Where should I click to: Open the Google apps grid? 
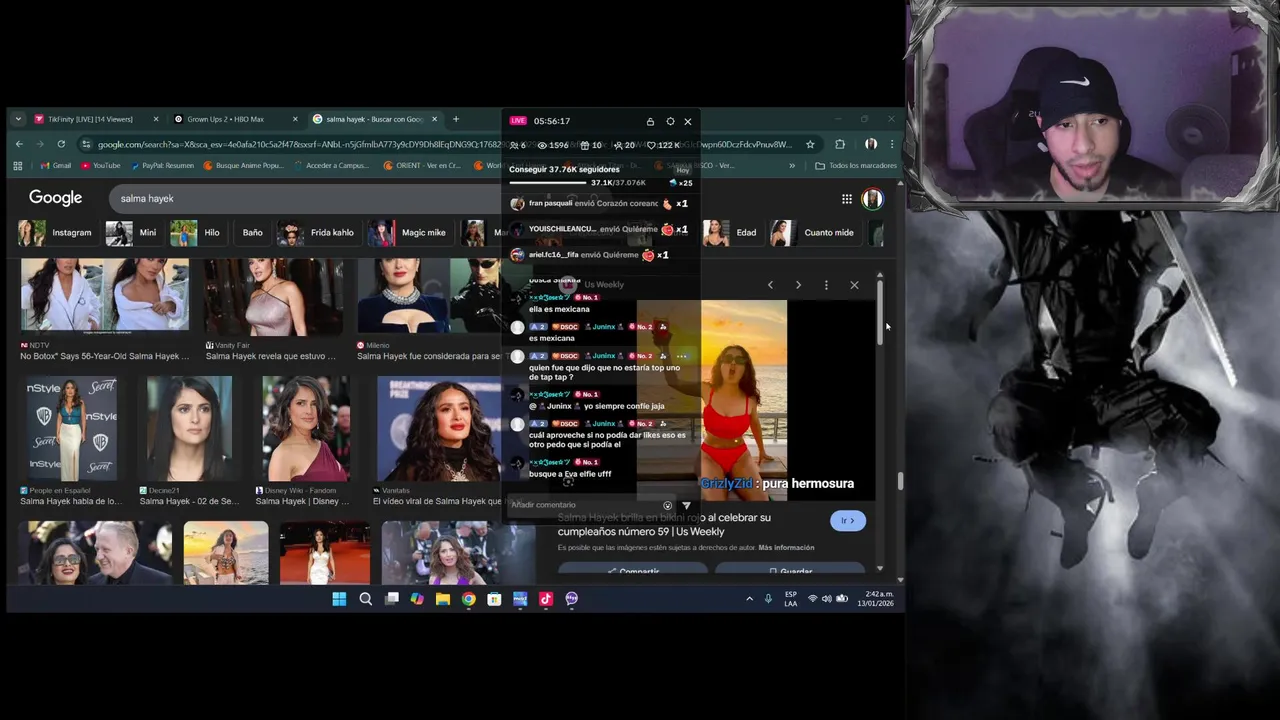point(846,199)
